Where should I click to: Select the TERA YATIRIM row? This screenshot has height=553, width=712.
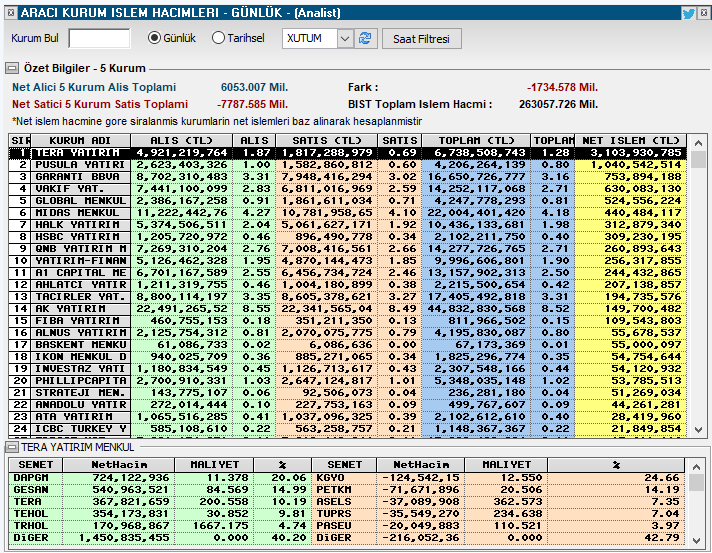click(347, 153)
